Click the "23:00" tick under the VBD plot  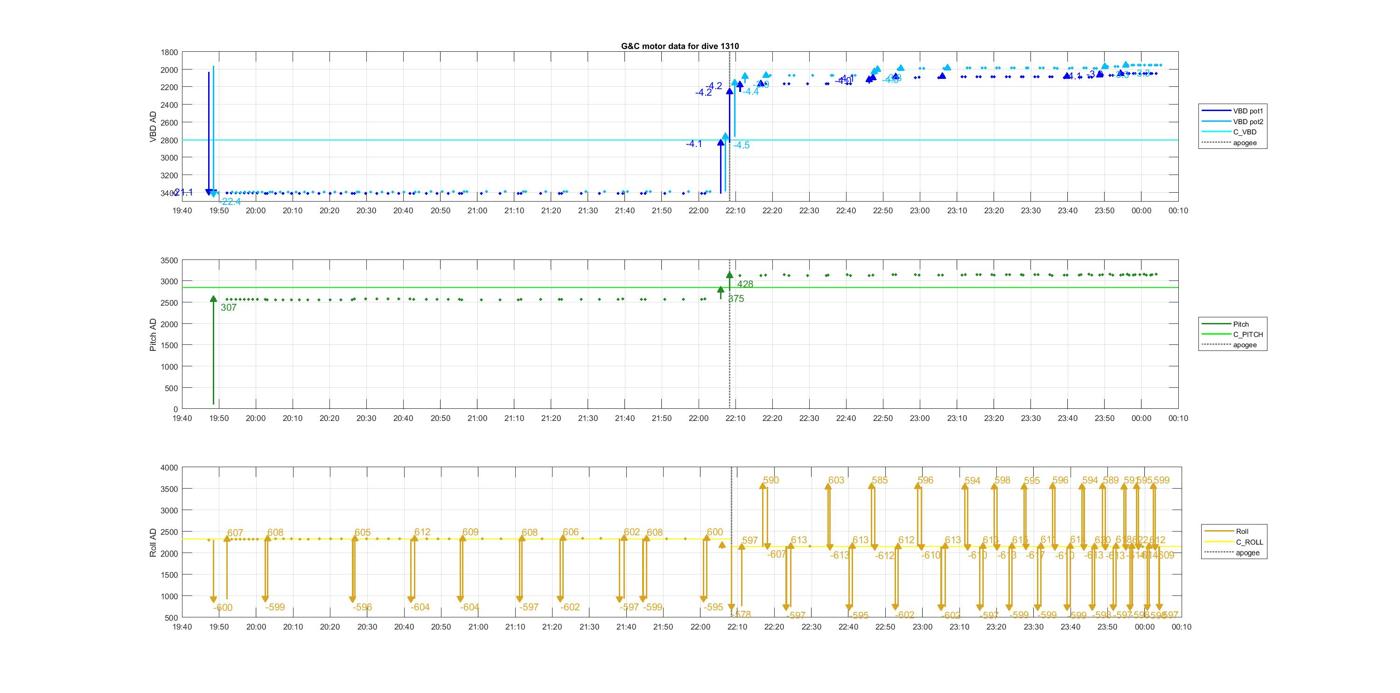pos(920,211)
